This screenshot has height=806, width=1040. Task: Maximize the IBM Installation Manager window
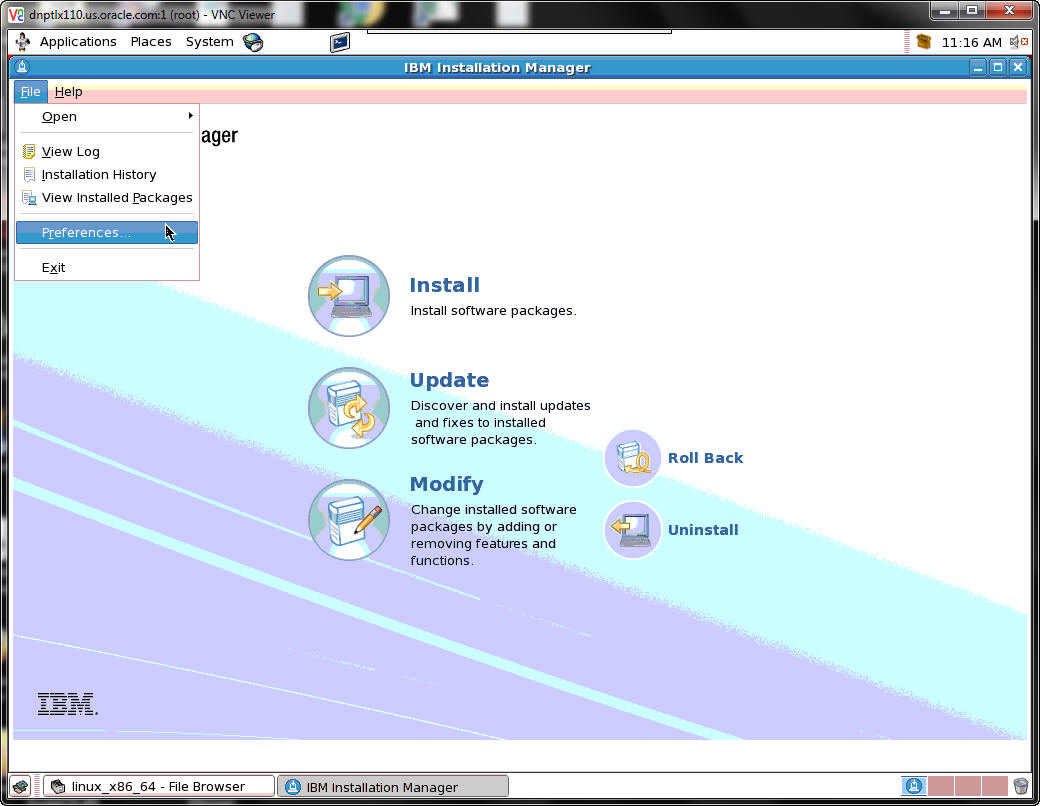click(998, 67)
